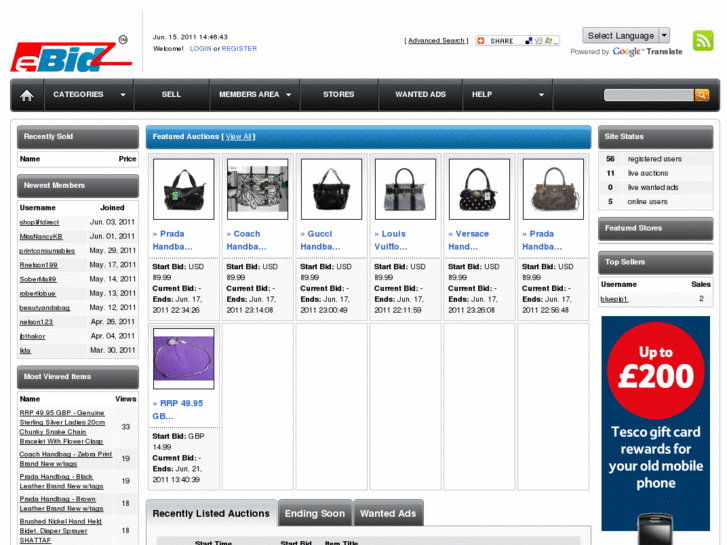Open Versace handbag thumbnail
Viewport: 727px width, 545px height.
point(479,189)
